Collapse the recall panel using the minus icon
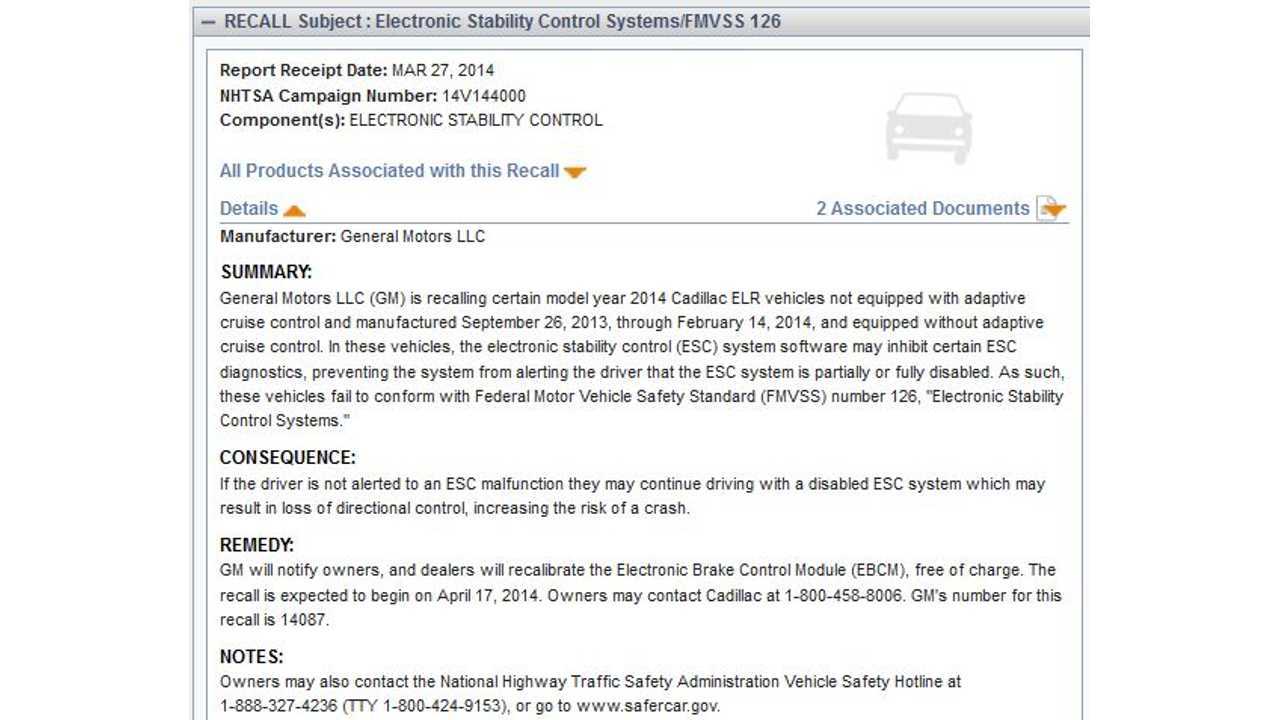The width and height of the screenshot is (1280, 720). click(x=208, y=21)
